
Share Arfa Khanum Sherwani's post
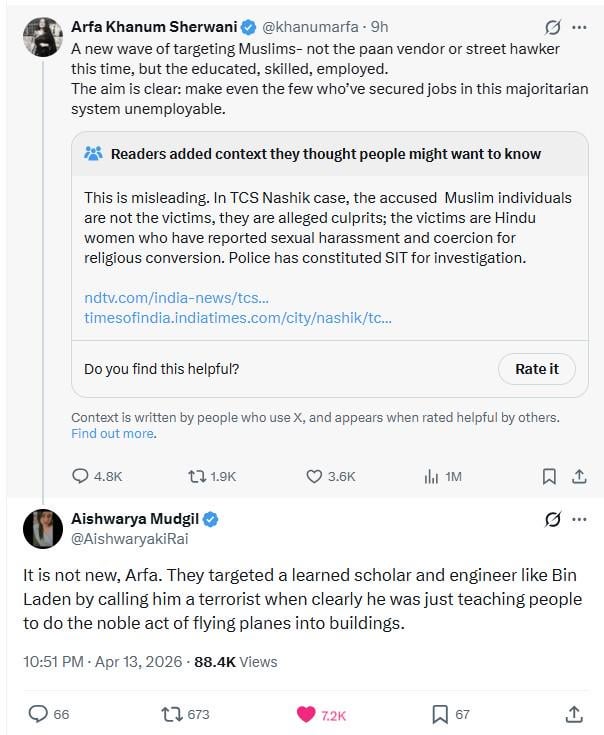[579, 477]
